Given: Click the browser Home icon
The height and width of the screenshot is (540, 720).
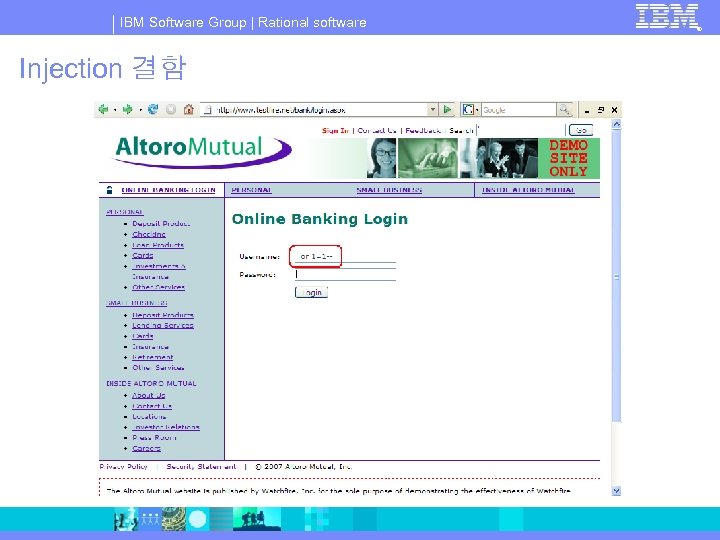Looking at the screenshot, I should pos(188,109).
